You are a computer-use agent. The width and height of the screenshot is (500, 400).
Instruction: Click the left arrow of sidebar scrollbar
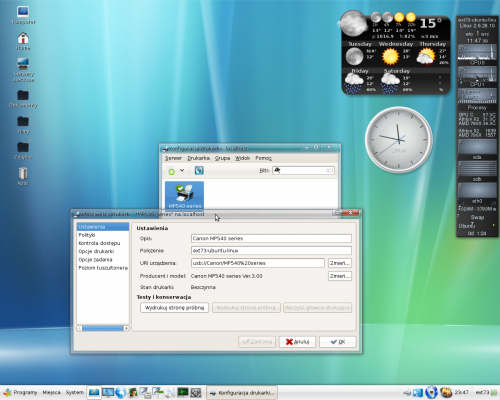(79, 328)
